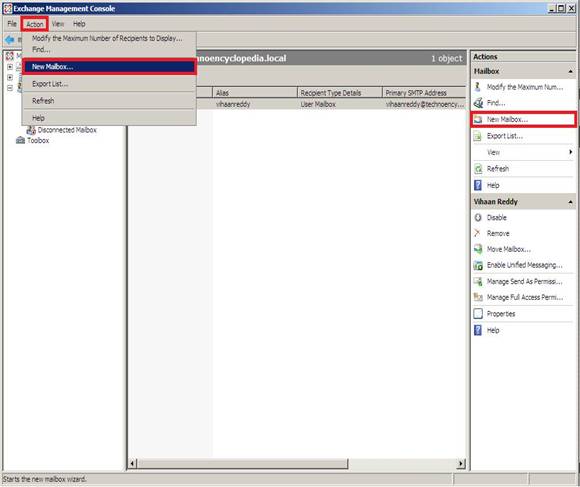Click New Mailbox... link in Actions pane
Screen dimensions: 580x487
click(507, 119)
